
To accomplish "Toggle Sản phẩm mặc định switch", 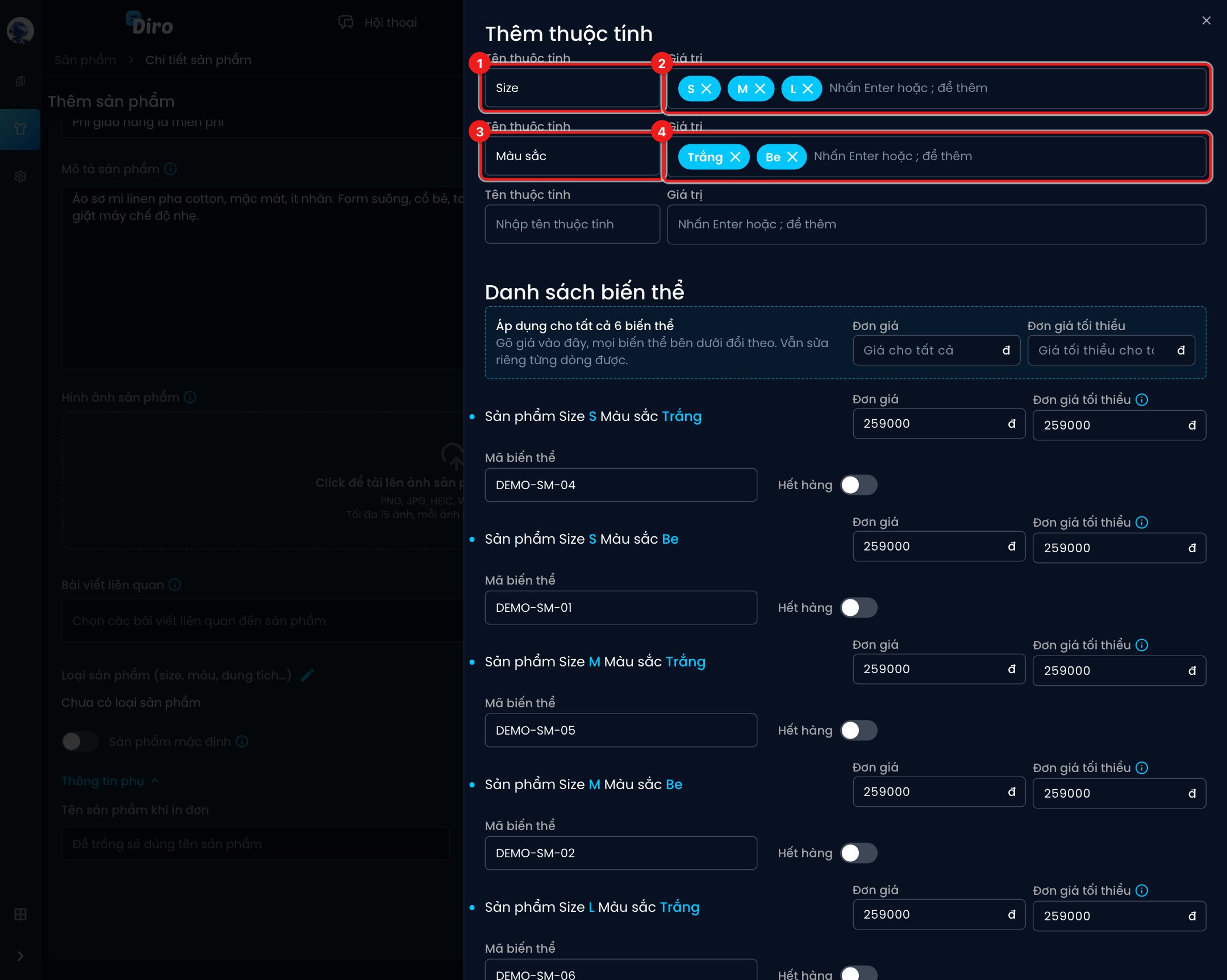I will [x=80, y=741].
